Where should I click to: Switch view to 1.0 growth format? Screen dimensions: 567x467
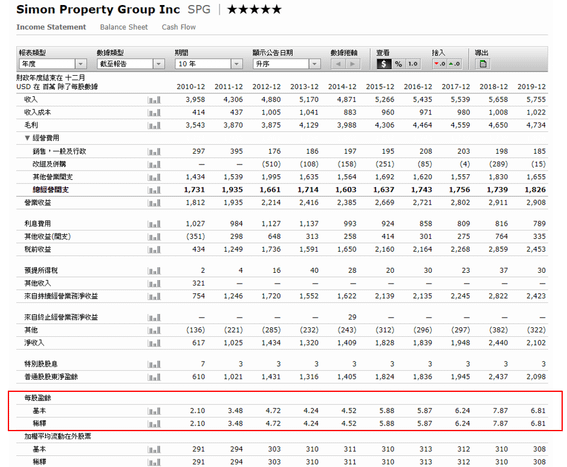(x=413, y=64)
